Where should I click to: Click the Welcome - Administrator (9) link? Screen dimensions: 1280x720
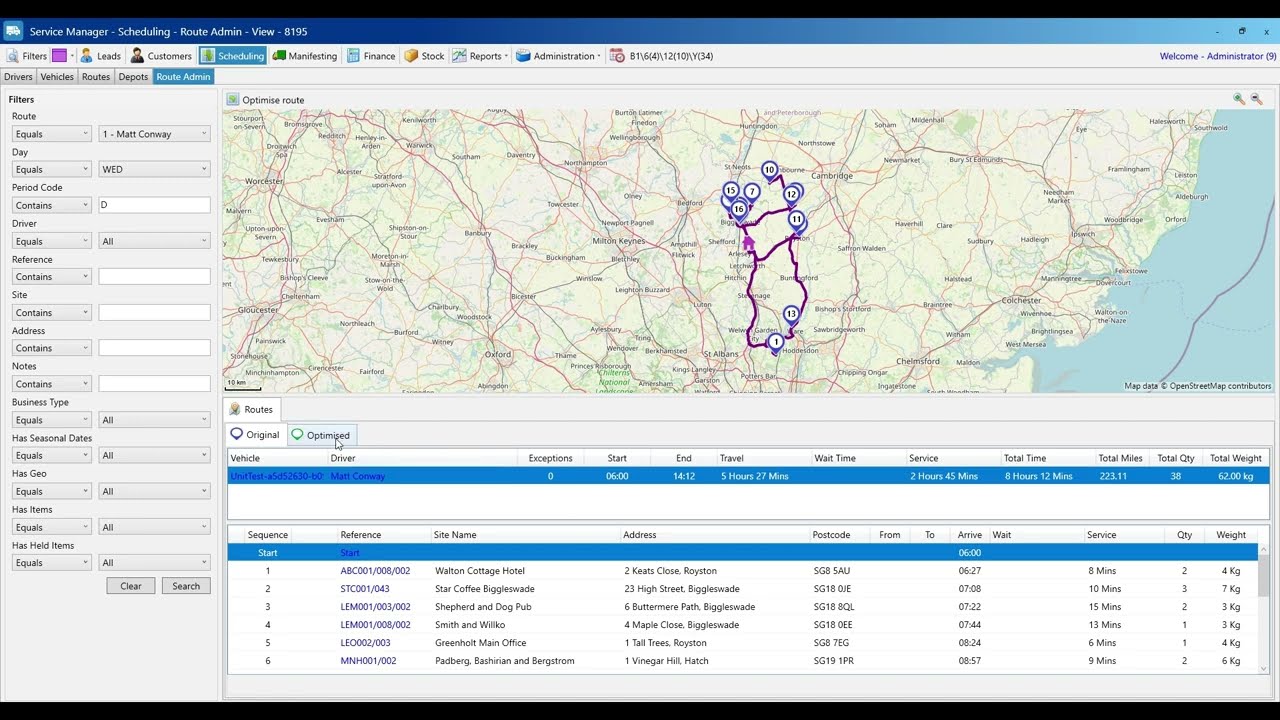1218,56
